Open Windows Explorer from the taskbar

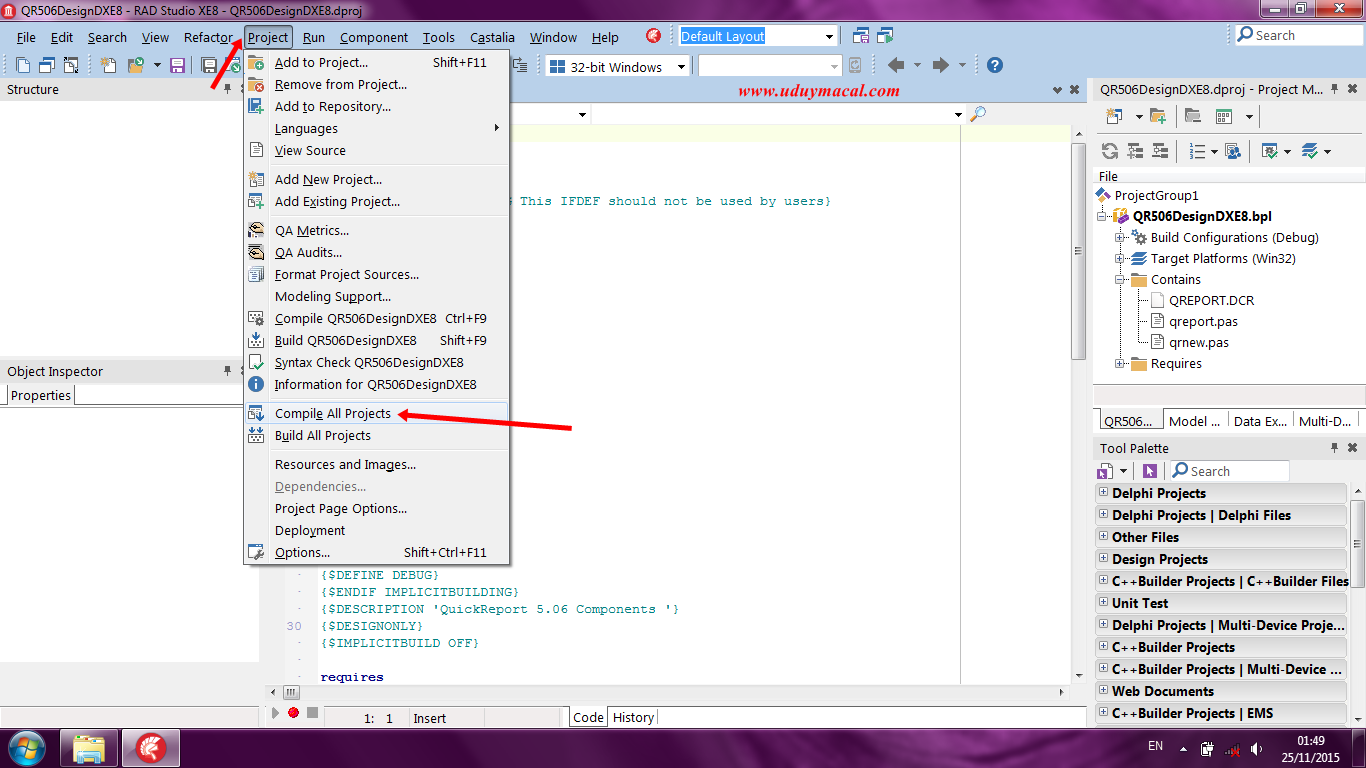click(89, 747)
